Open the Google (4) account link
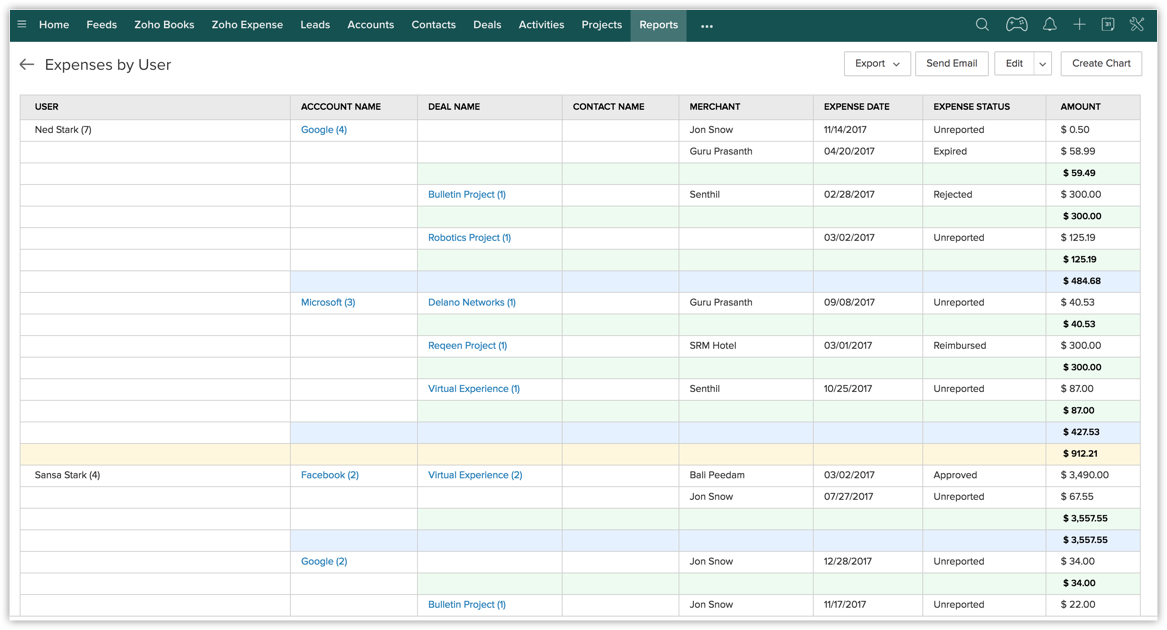 [324, 130]
